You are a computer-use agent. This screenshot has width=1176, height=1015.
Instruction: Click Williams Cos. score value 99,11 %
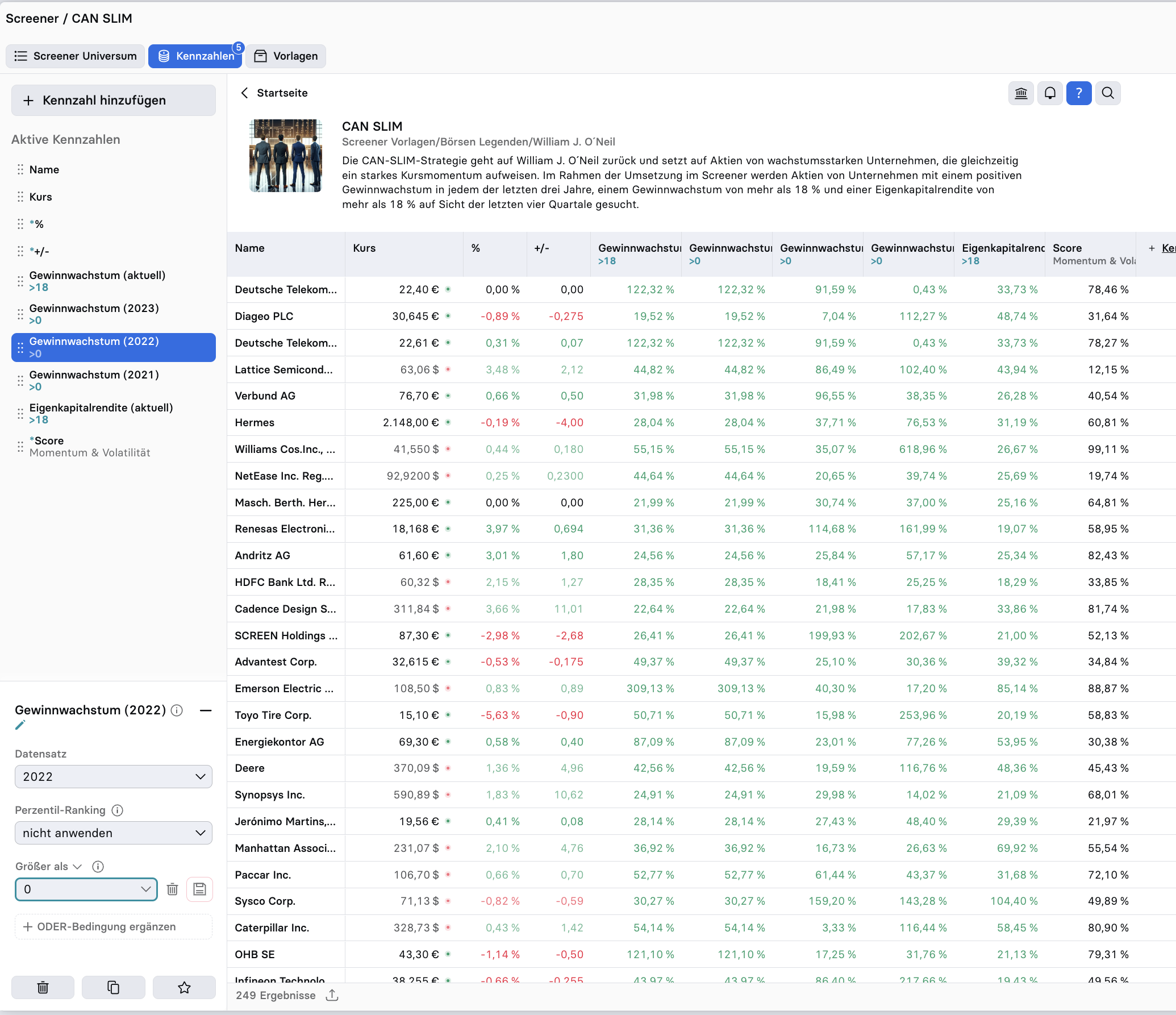pos(1108,450)
